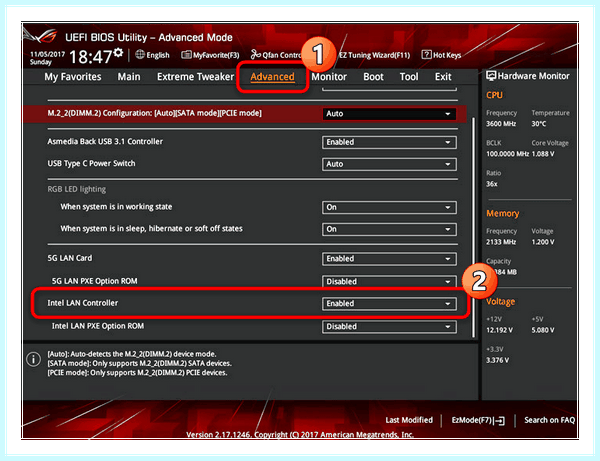600x461 pixels.
Task: Click Asmedia Back USB 3.1 Controller label
Action: tap(105, 142)
